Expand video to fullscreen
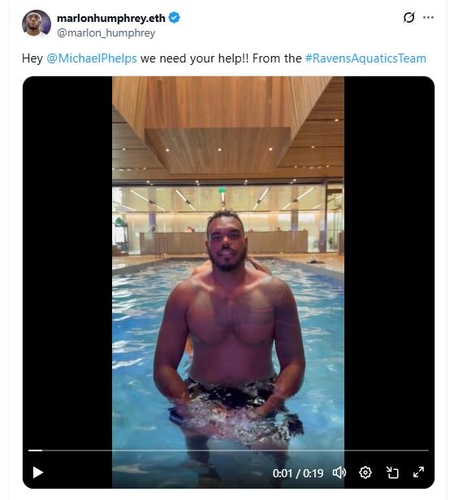454x500 pixels. [x=418, y=472]
